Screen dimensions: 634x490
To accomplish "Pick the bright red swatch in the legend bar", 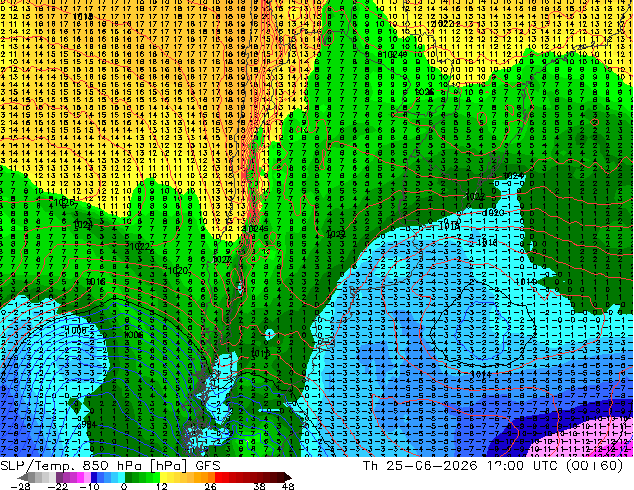I will (x=218, y=477).
